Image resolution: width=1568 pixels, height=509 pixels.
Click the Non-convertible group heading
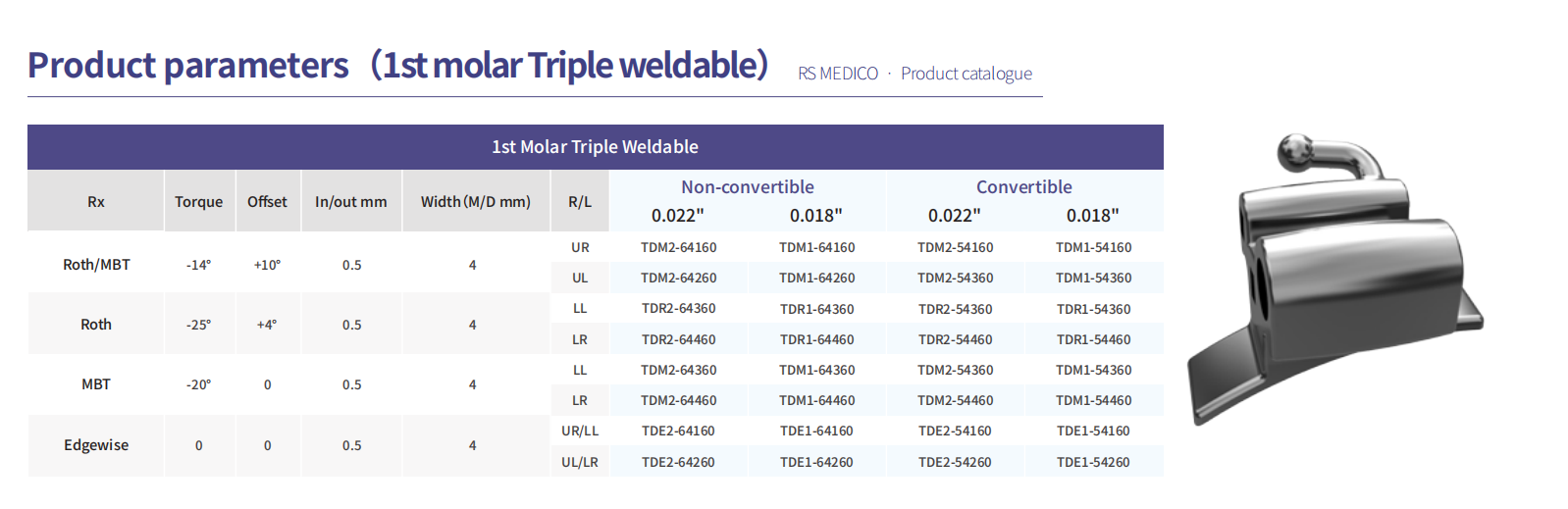click(748, 186)
